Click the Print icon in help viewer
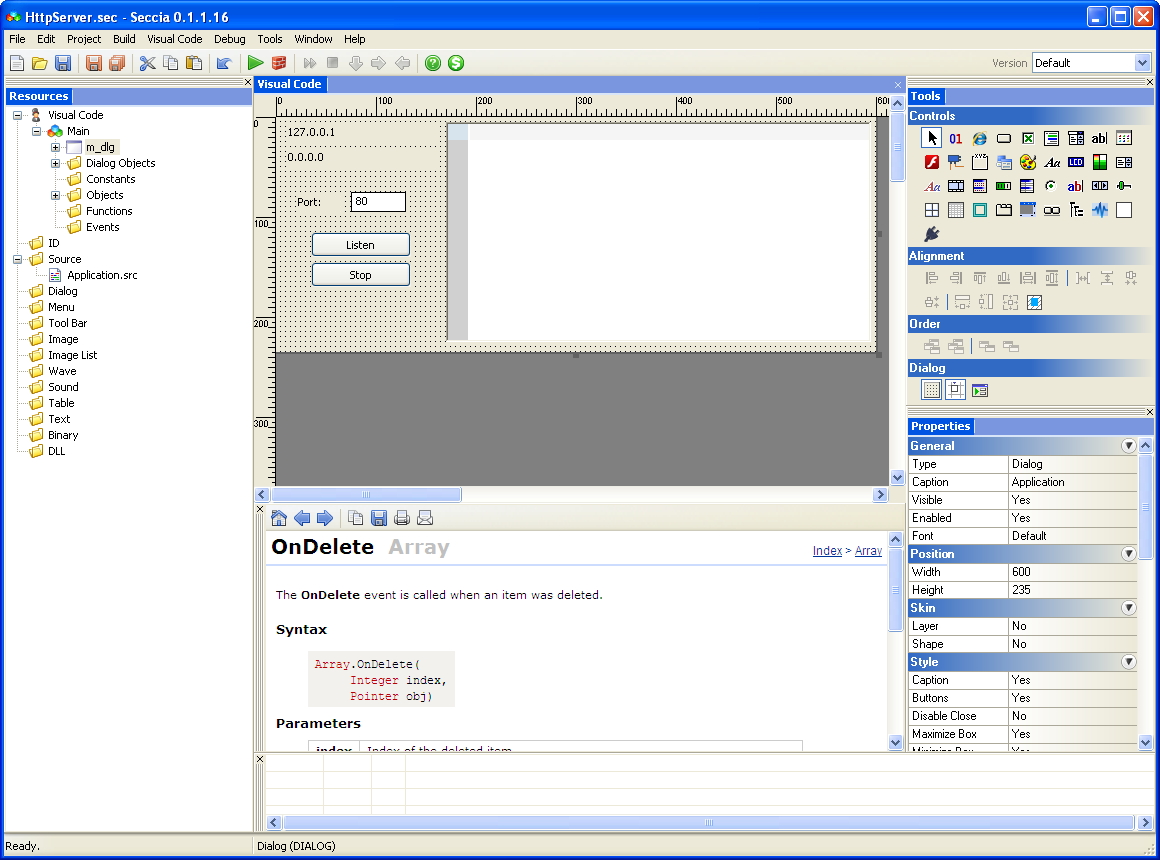The height and width of the screenshot is (860, 1160). (x=402, y=518)
